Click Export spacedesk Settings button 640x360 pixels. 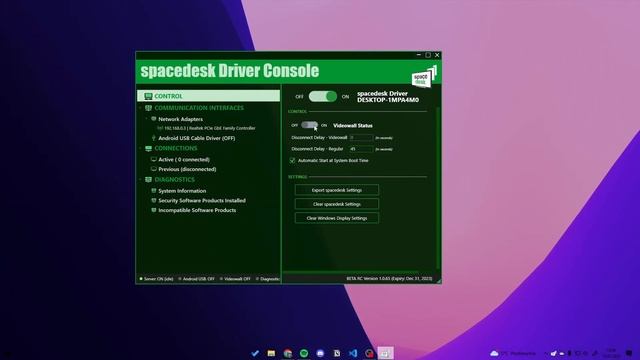[337, 190]
